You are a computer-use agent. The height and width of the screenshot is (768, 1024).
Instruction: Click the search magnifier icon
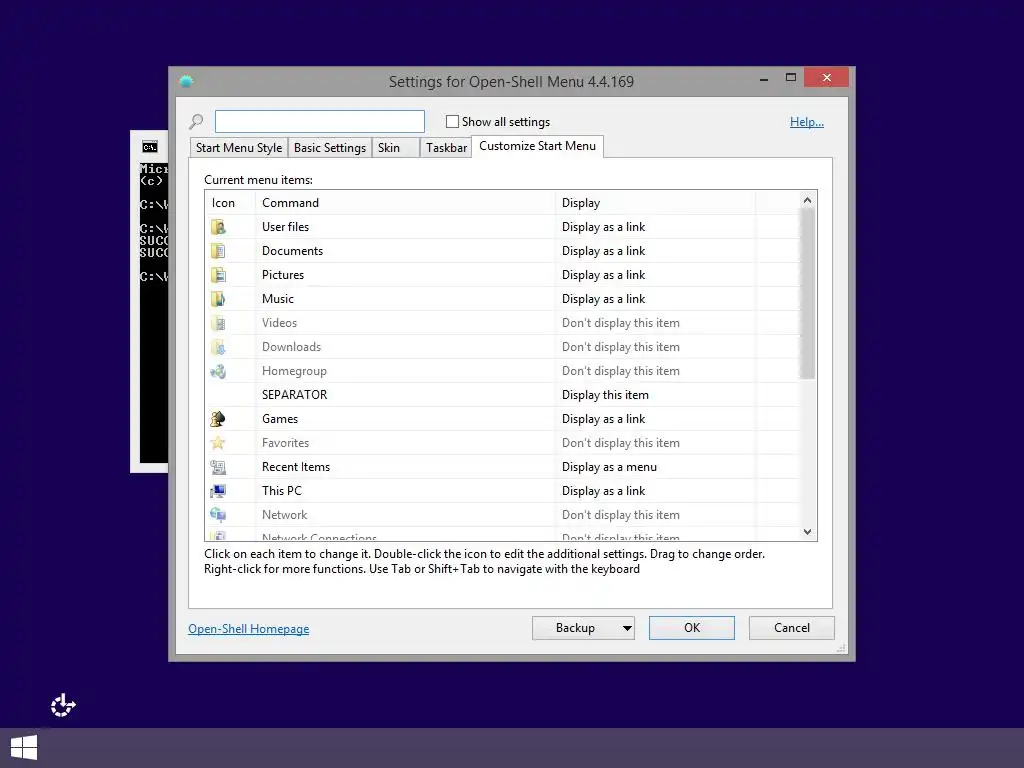(196, 121)
